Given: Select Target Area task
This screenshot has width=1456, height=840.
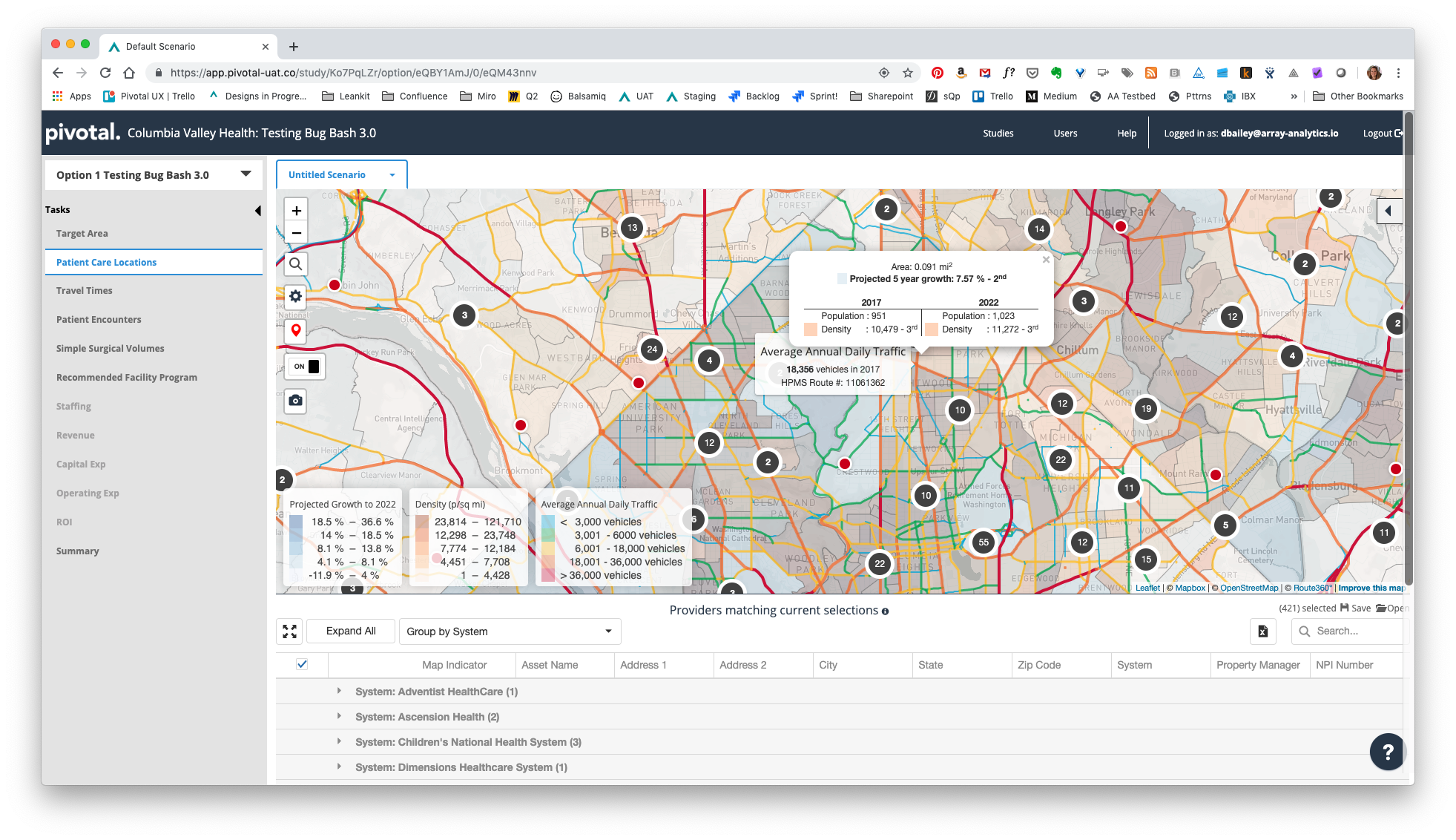Looking at the screenshot, I should tap(82, 234).
